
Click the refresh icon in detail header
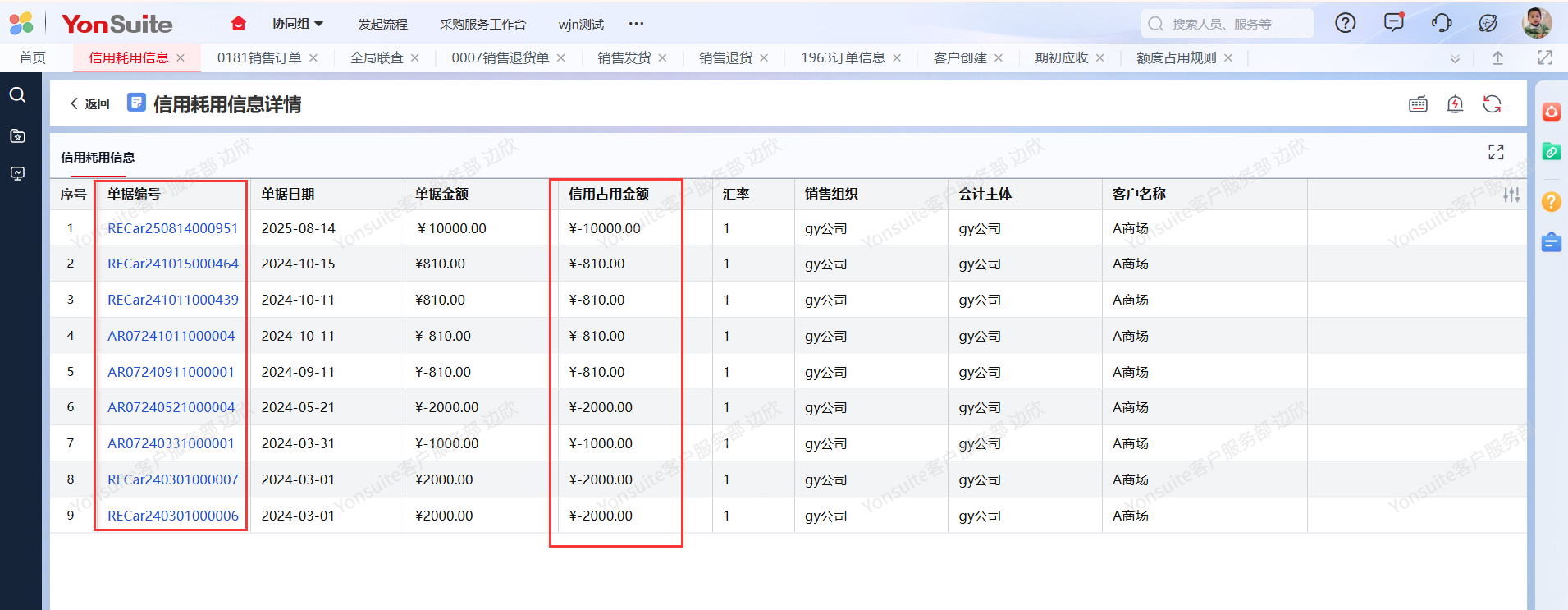[x=1492, y=104]
